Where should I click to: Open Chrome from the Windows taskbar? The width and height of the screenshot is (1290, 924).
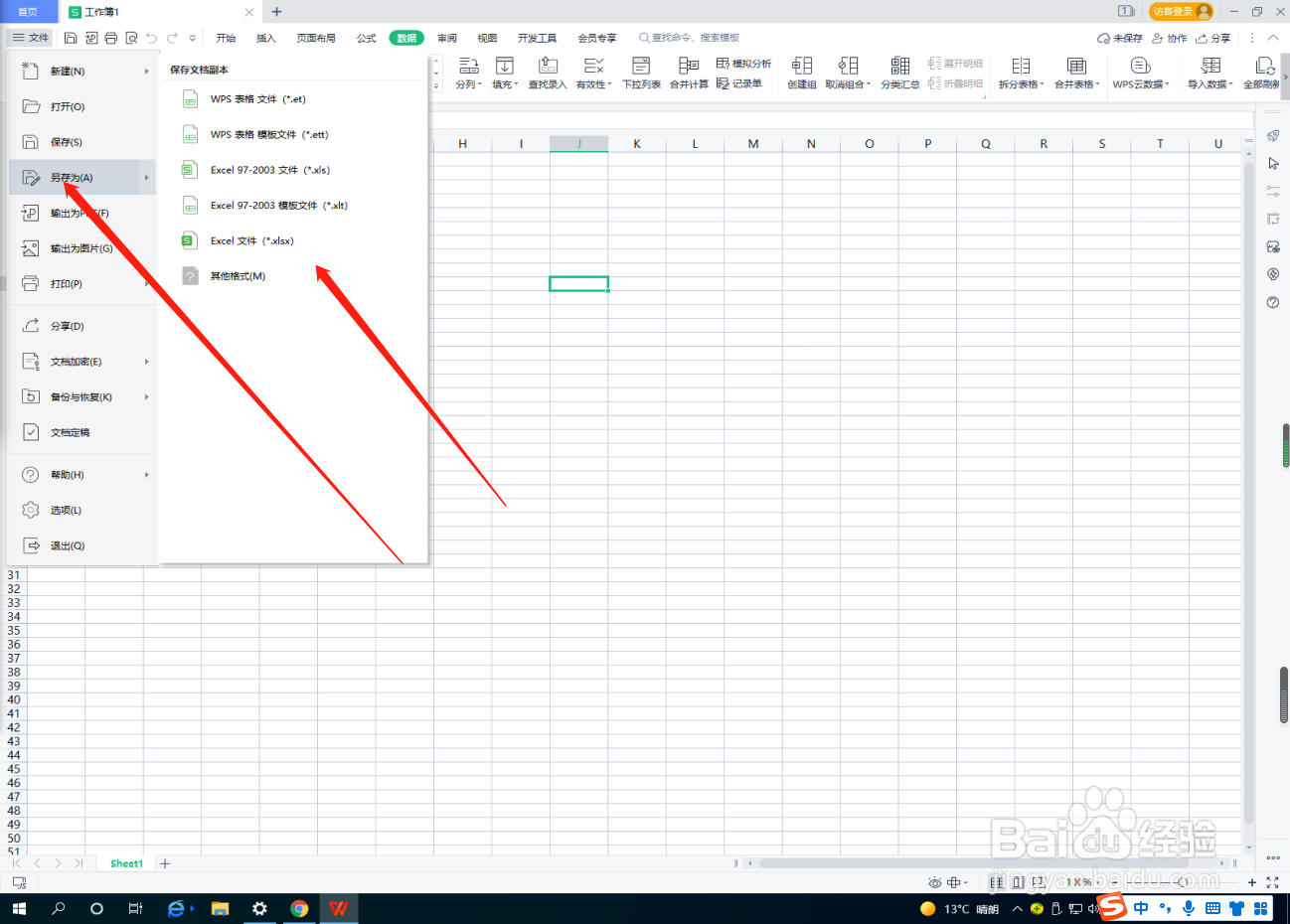point(299,908)
